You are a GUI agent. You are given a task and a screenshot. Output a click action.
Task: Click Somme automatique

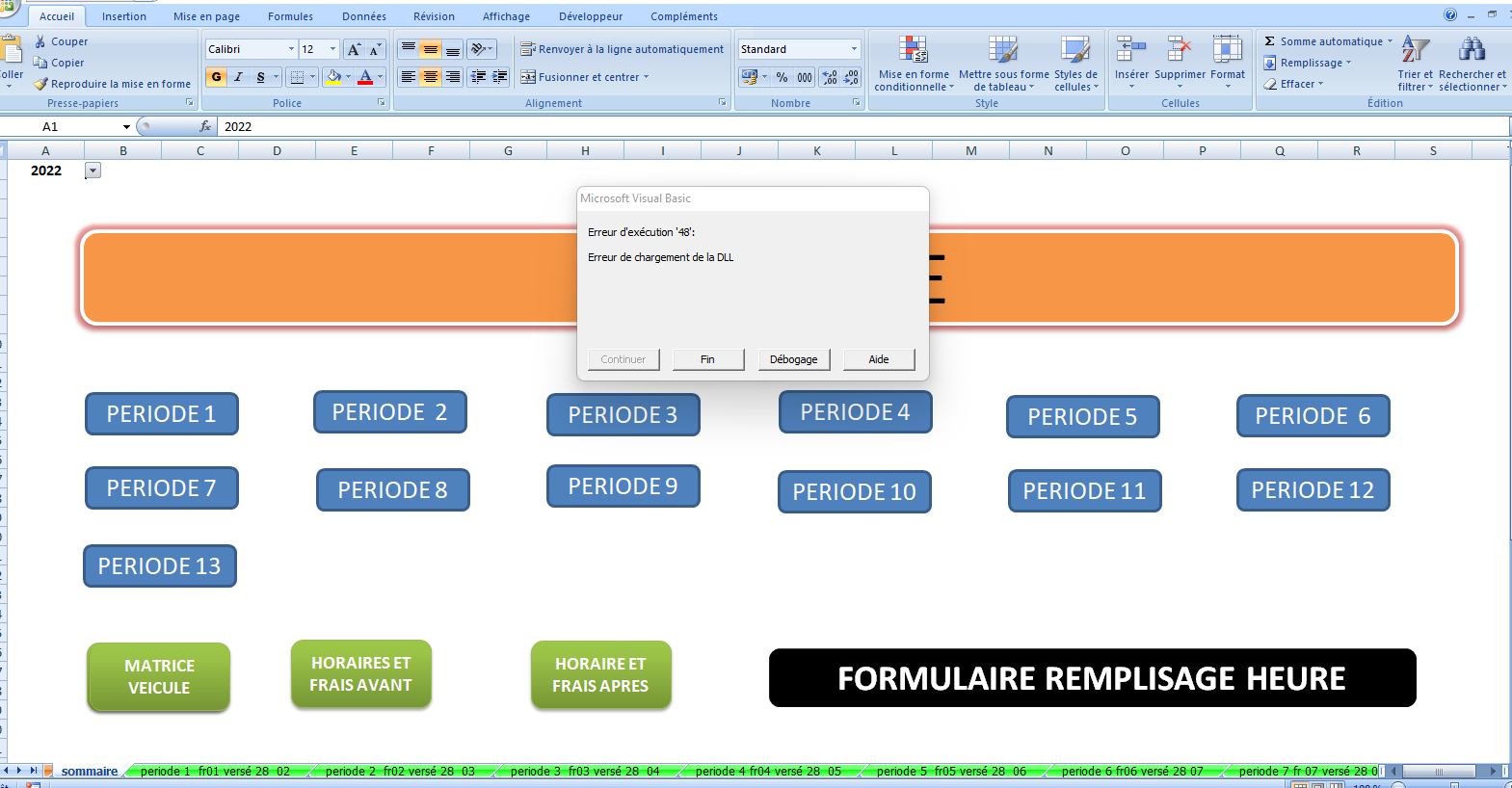click(1322, 41)
